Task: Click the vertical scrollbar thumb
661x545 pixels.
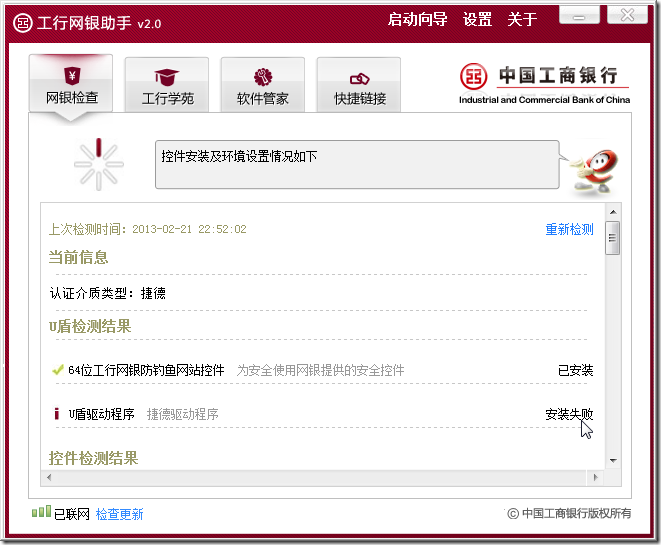Action: [613, 238]
